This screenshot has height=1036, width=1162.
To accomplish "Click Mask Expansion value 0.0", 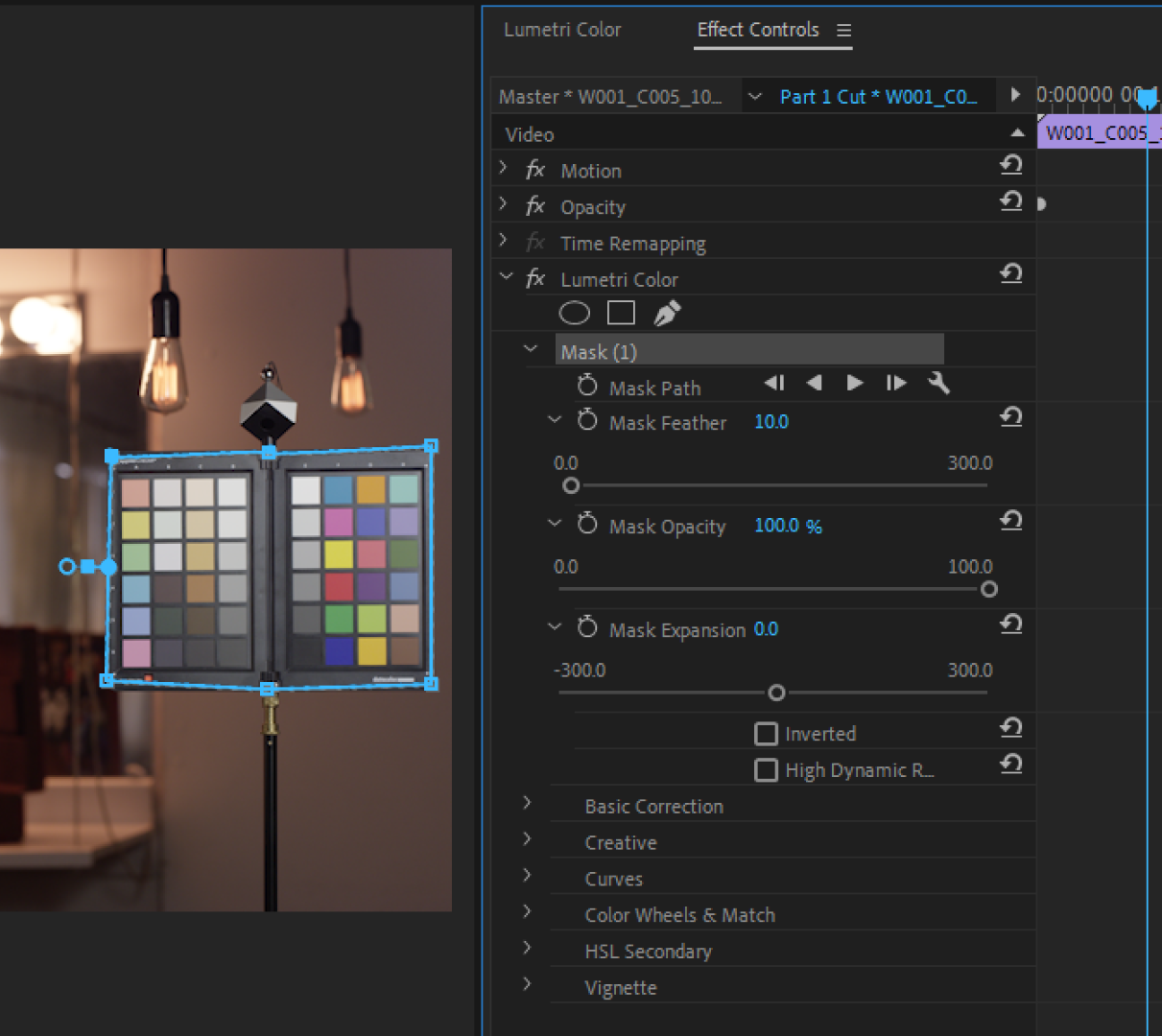I will (x=766, y=629).
